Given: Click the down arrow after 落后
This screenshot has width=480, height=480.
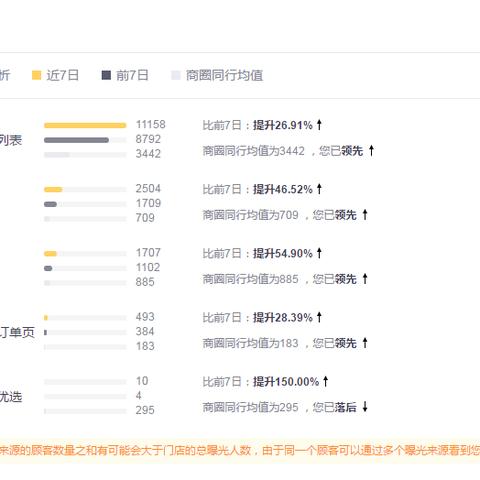Looking at the screenshot, I should coord(365,407).
